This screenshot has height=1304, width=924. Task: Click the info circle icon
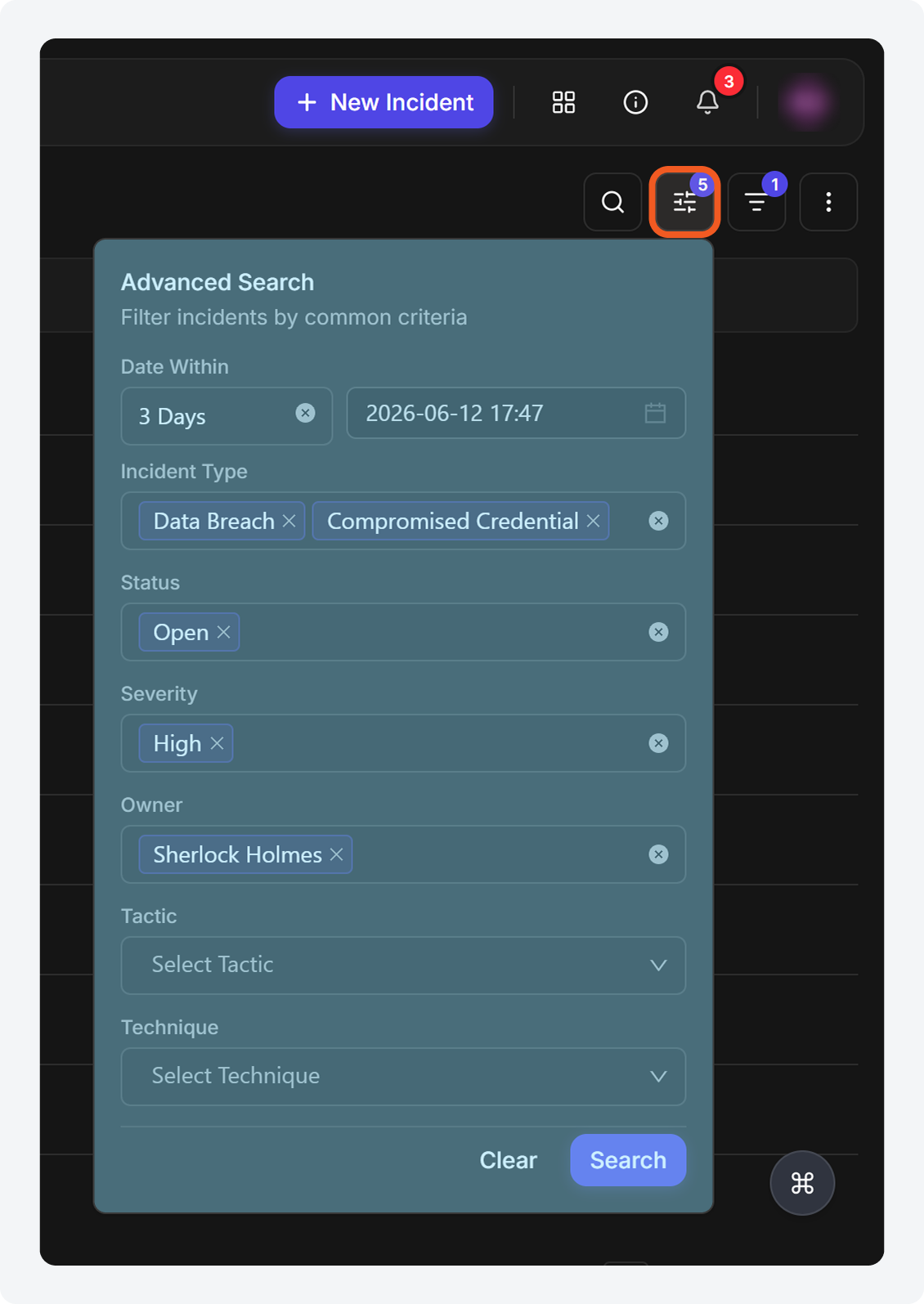click(635, 102)
